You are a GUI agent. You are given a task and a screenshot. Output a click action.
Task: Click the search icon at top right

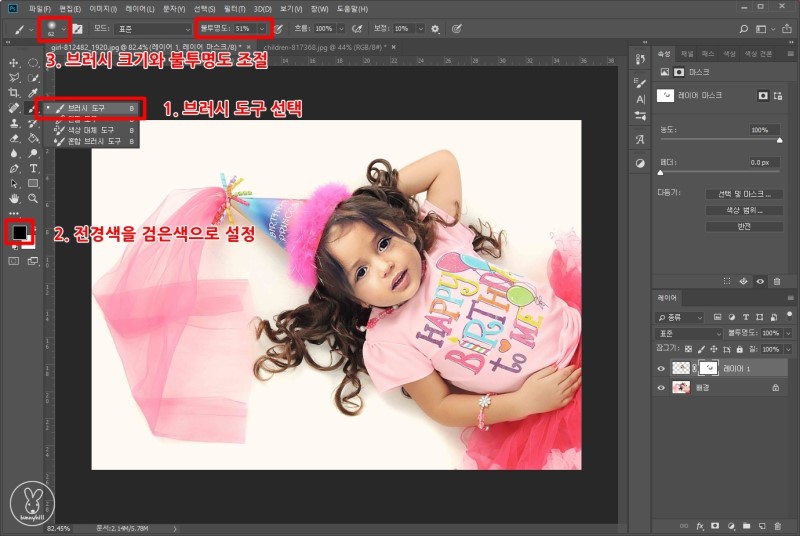coord(743,29)
